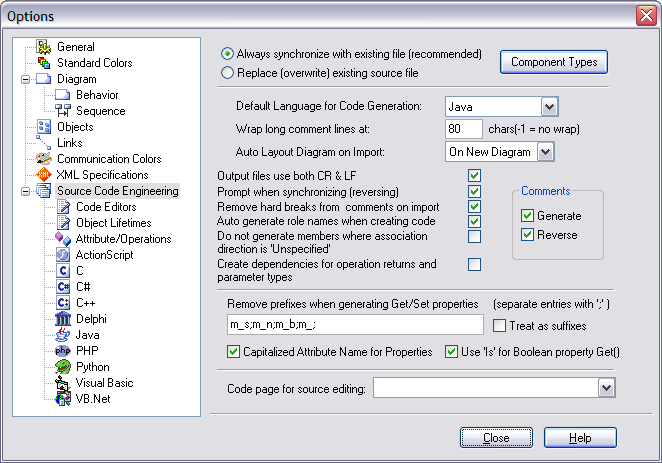Close the Options dialog window
The height and width of the screenshot is (463, 662).
[646, 16]
